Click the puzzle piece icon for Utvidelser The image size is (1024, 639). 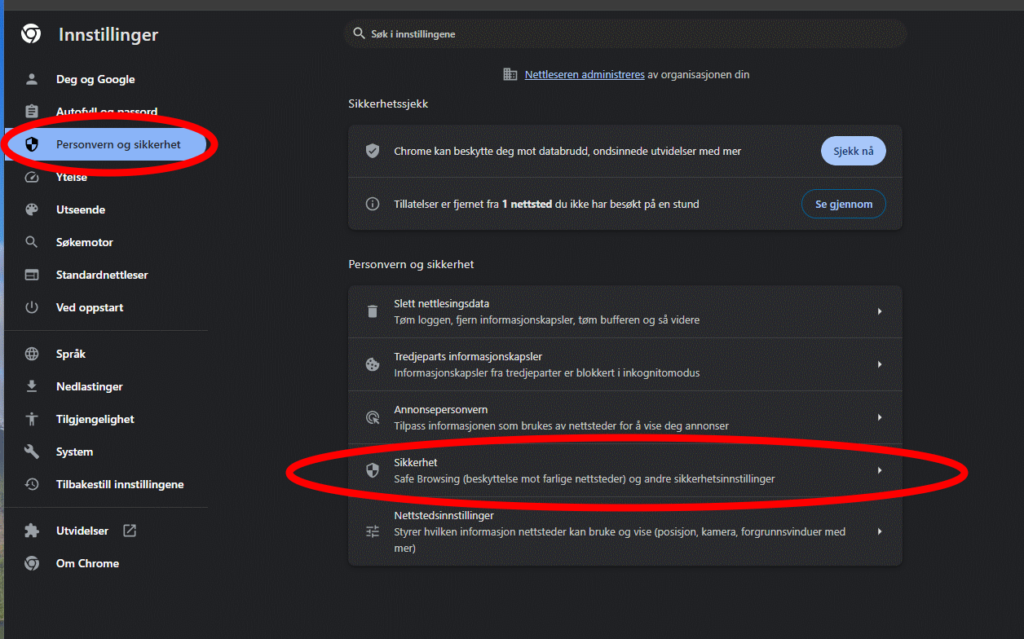coord(31,531)
